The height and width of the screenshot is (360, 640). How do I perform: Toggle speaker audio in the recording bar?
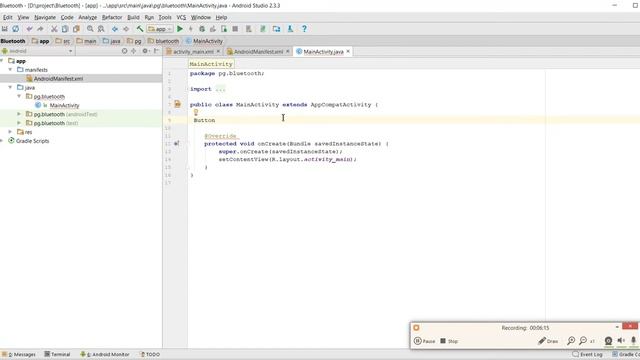point(621,340)
